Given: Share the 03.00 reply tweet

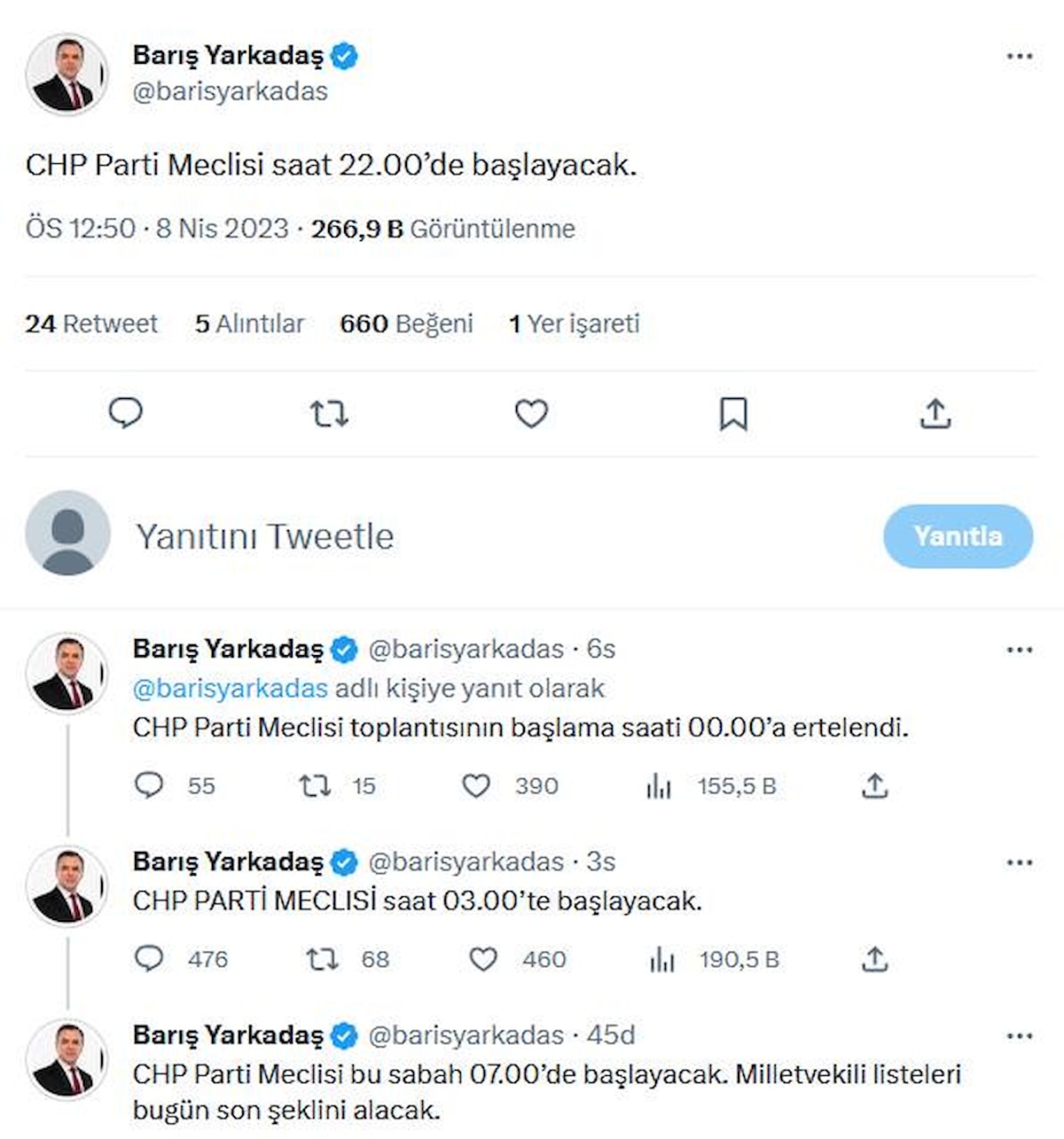Looking at the screenshot, I should coord(875,959).
